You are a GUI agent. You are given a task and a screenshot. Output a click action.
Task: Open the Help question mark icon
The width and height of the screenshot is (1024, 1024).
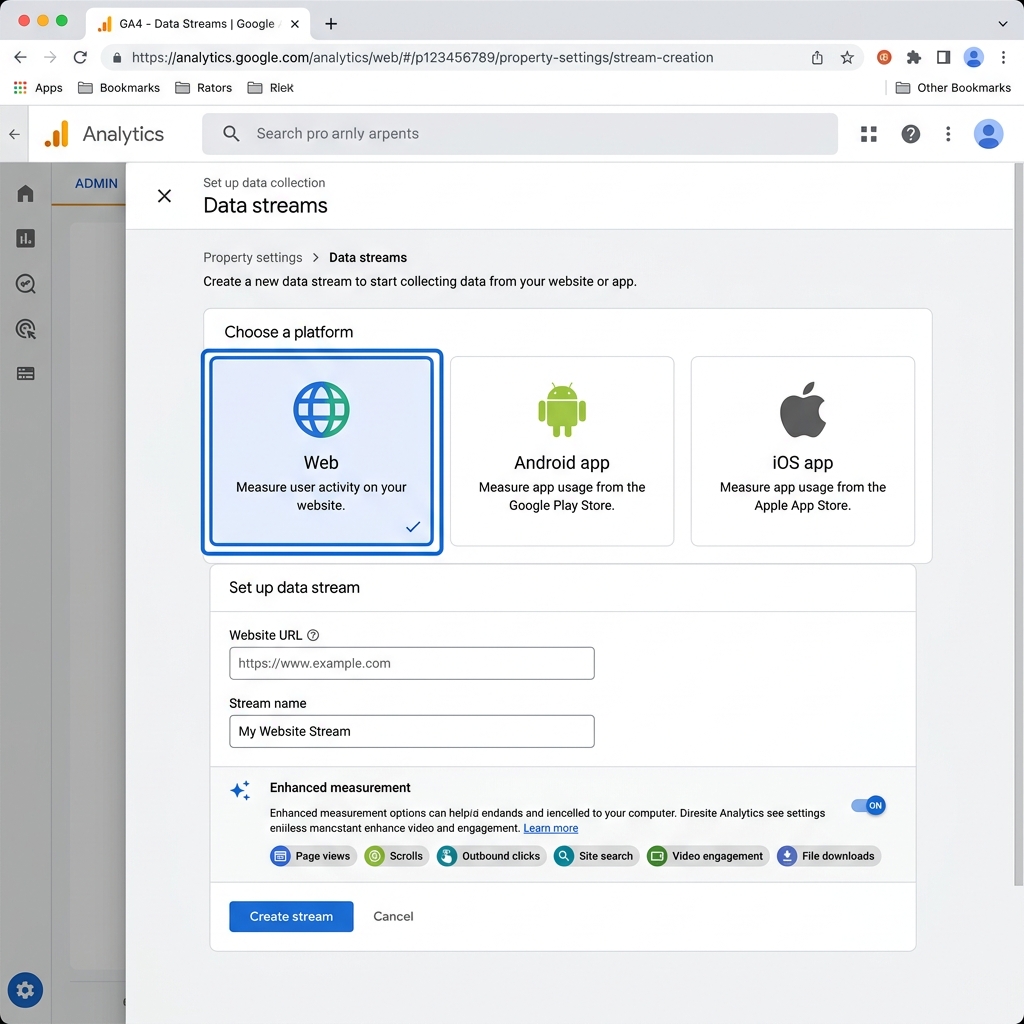pyautogui.click(x=910, y=134)
